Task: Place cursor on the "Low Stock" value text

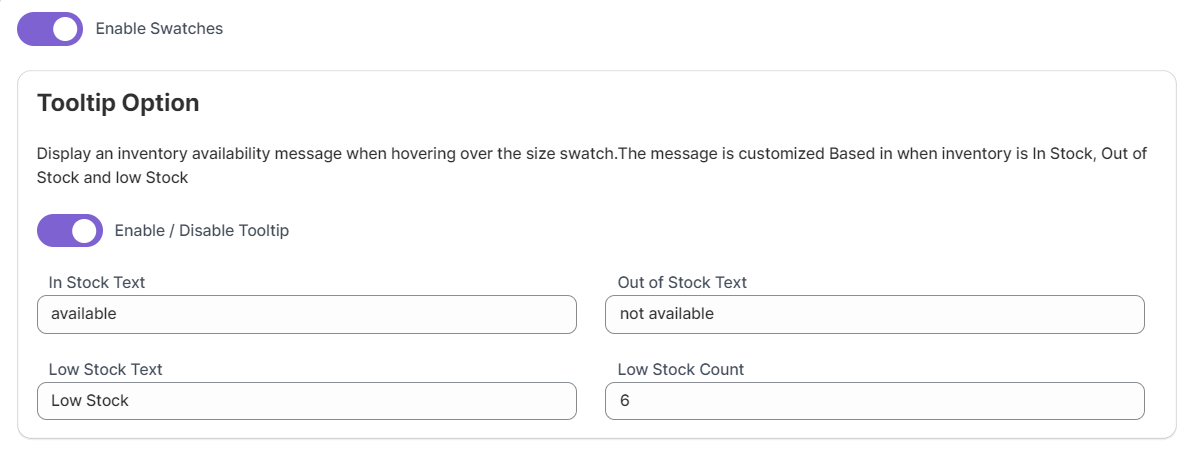Action: pyautogui.click(x=90, y=401)
